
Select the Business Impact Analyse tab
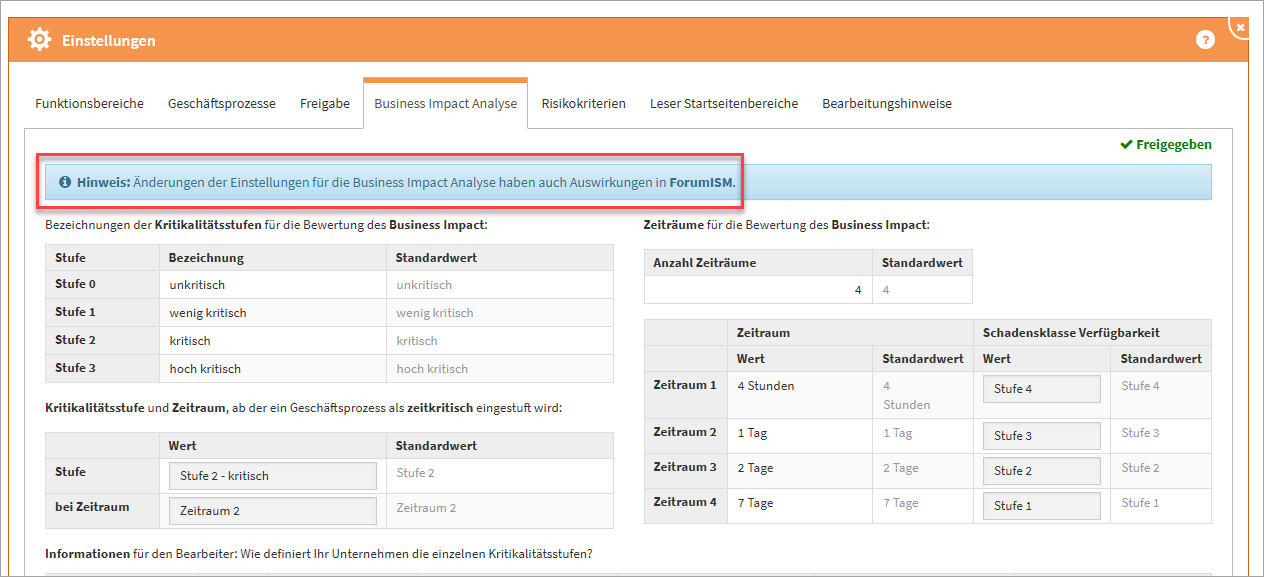(445, 104)
